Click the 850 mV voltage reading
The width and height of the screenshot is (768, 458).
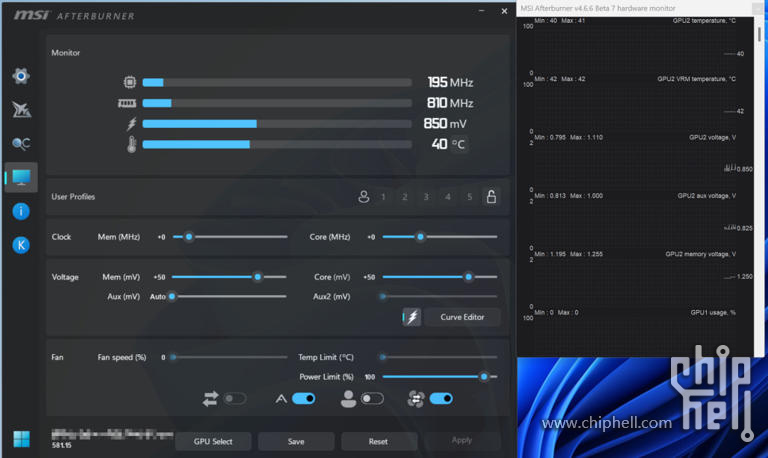coord(445,123)
